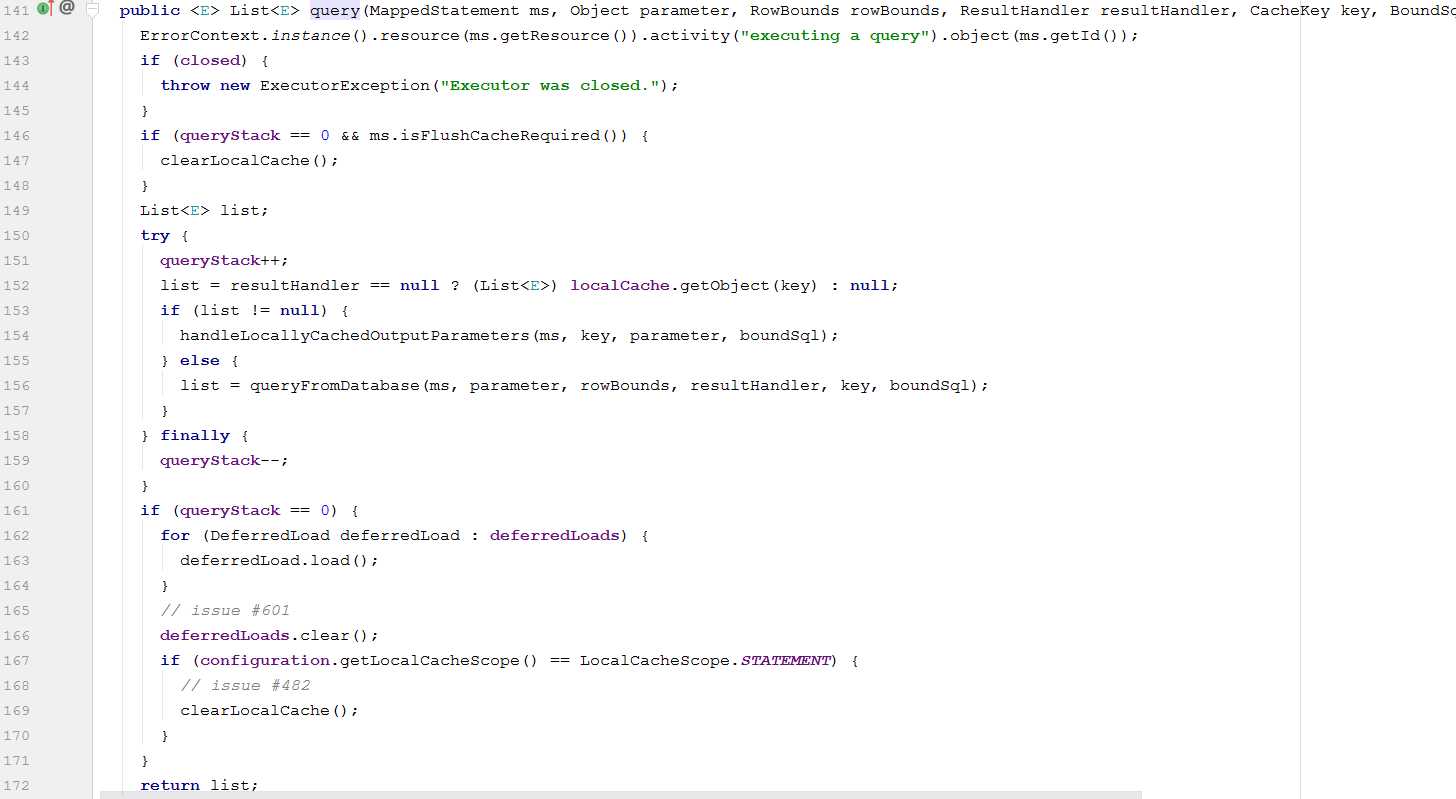Click the else keyword on line 155
Viewport: 1456px width, 799px height.
(x=200, y=361)
